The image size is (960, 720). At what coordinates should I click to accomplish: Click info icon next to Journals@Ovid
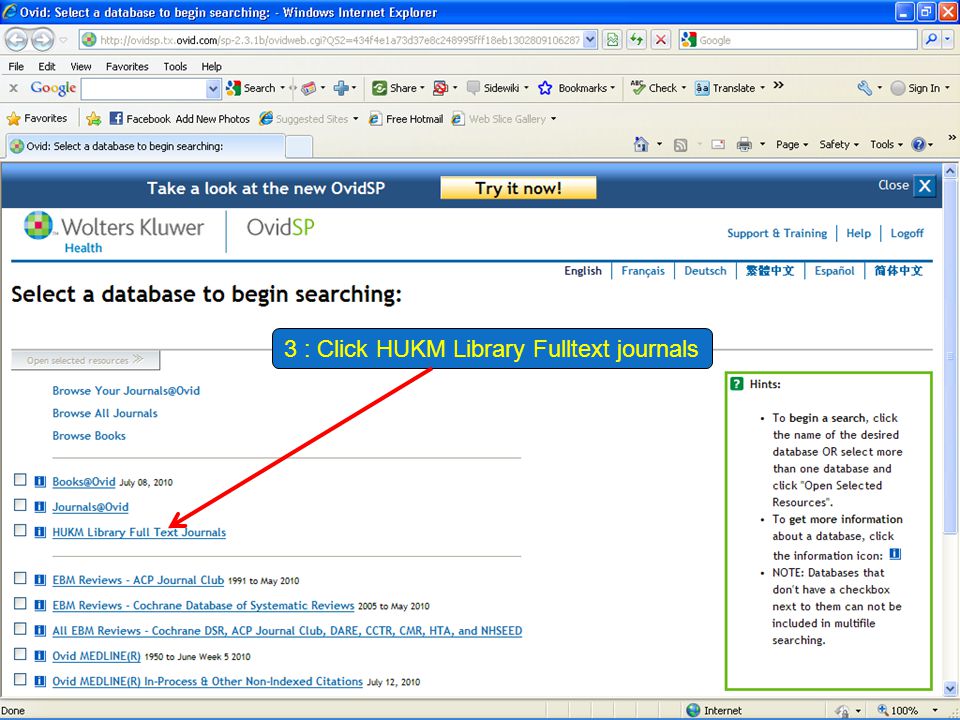40,507
